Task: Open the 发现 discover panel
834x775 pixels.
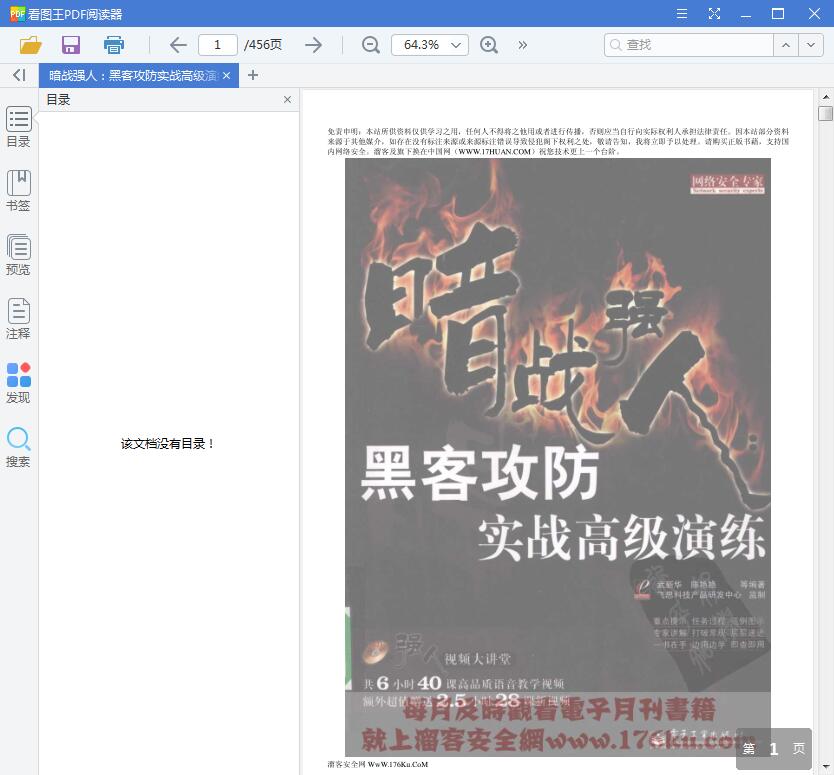Action: click(19, 383)
